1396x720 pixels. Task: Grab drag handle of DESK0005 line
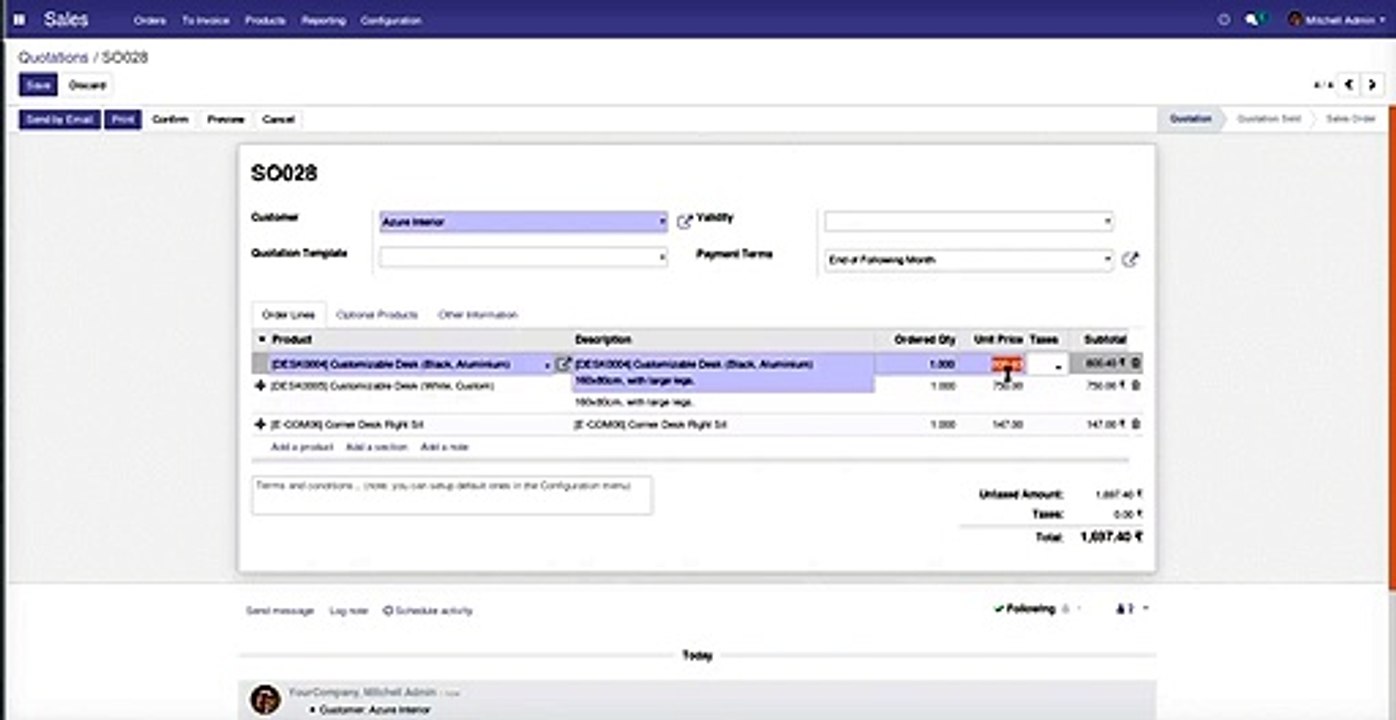coord(261,385)
